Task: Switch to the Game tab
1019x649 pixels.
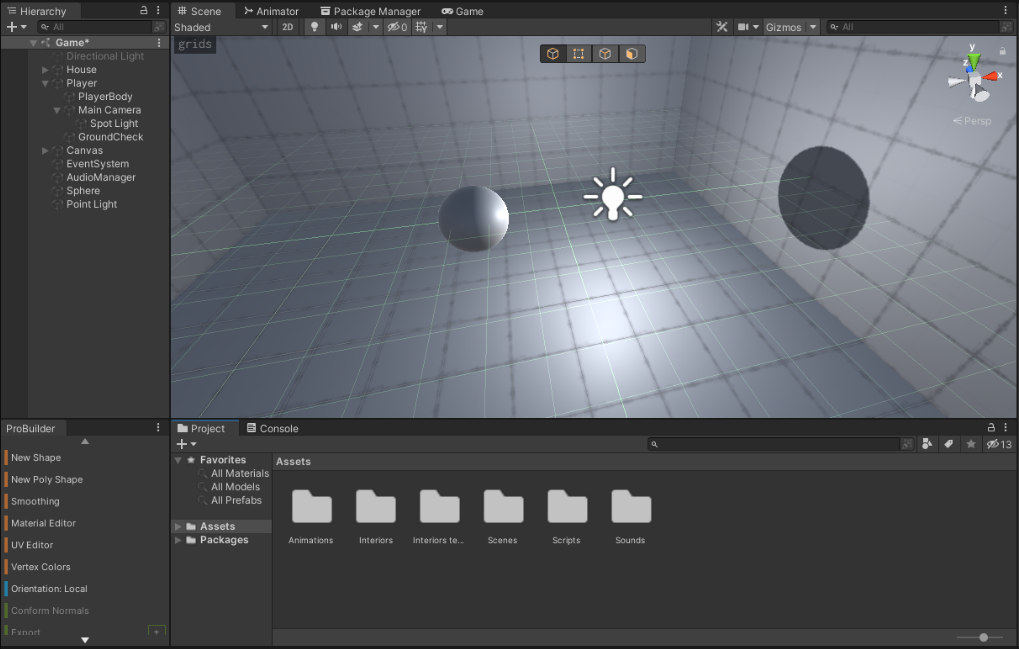Action: pos(462,11)
